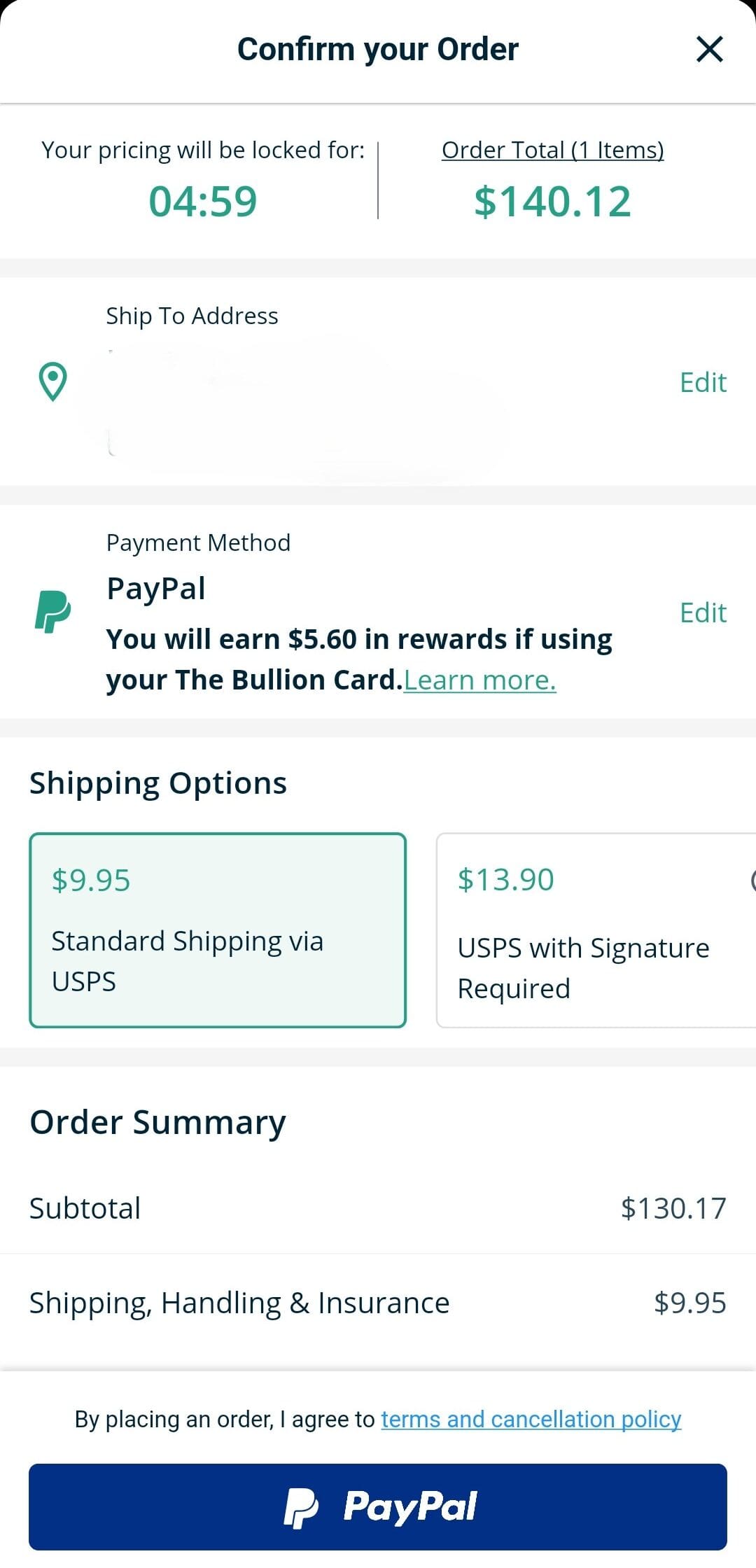Viewport: 756px width, 1568px height.
Task: Click the Order Summary heading
Action: pos(157,1121)
